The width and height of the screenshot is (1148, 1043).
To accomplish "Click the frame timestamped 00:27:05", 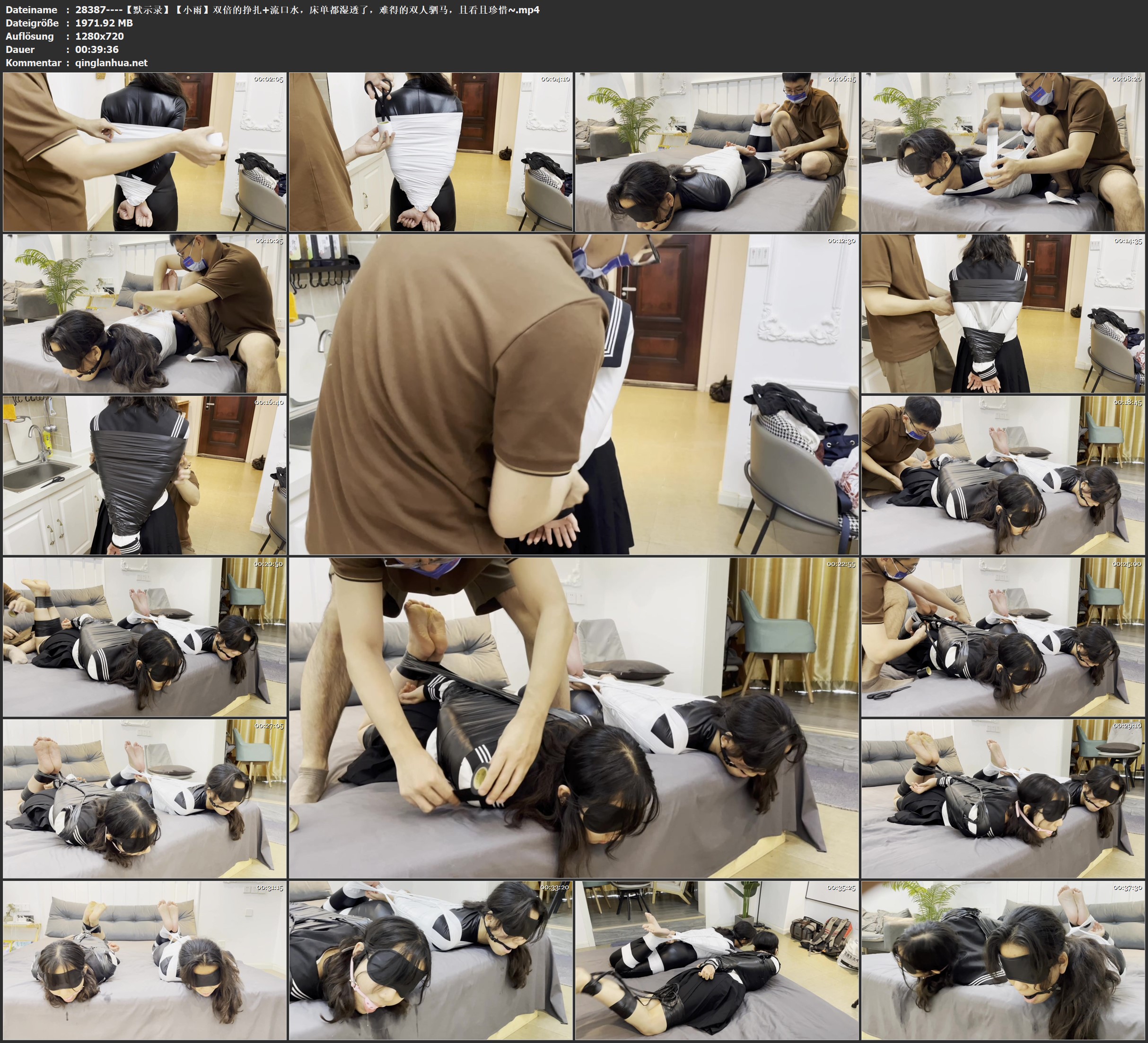I will click(x=145, y=798).
